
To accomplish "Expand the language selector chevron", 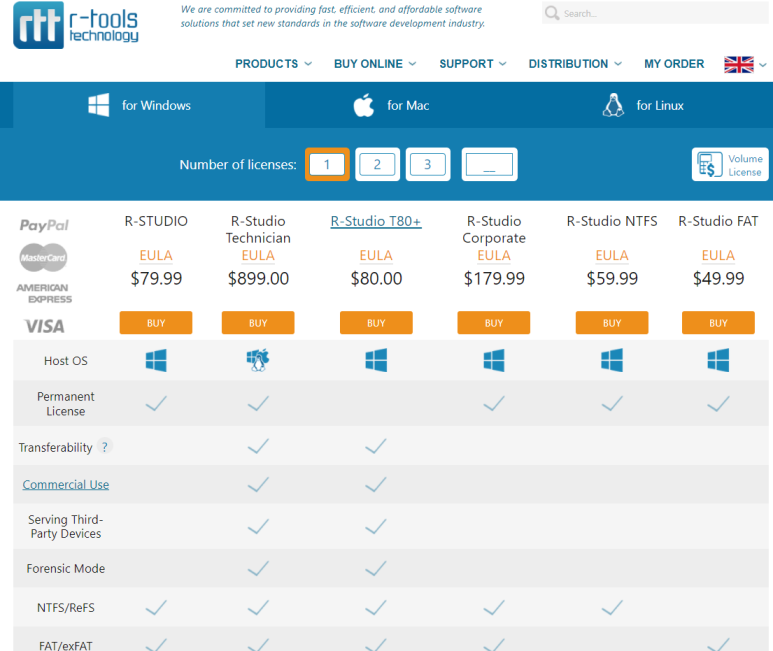I will pyautogui.click(x=763, y=65).
